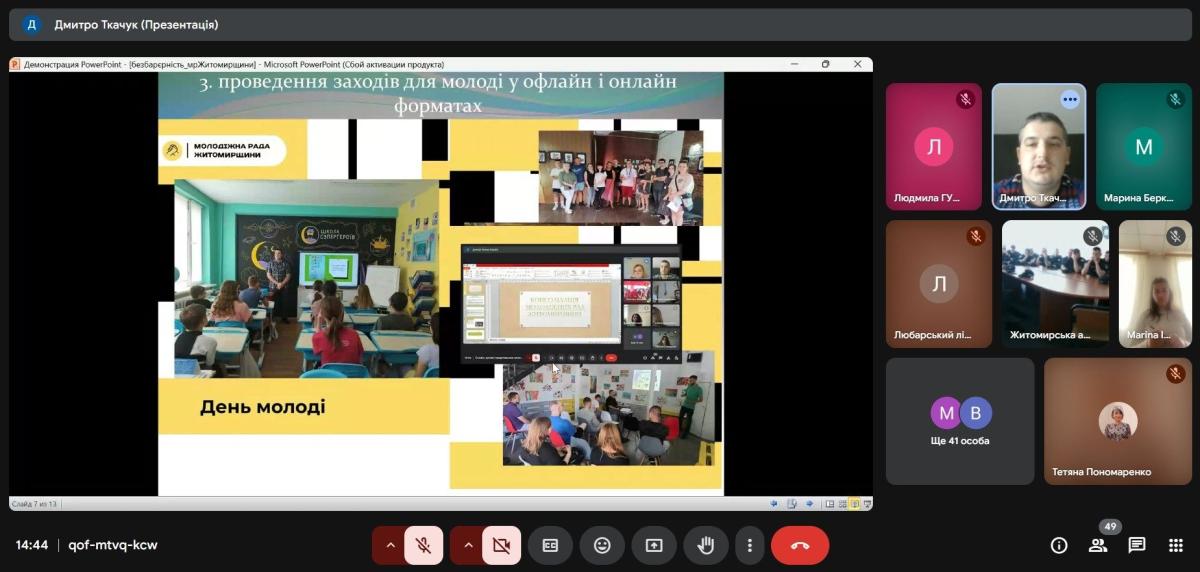
Task: Open the meeting details info icon
Action: (x=1059, y=545)
